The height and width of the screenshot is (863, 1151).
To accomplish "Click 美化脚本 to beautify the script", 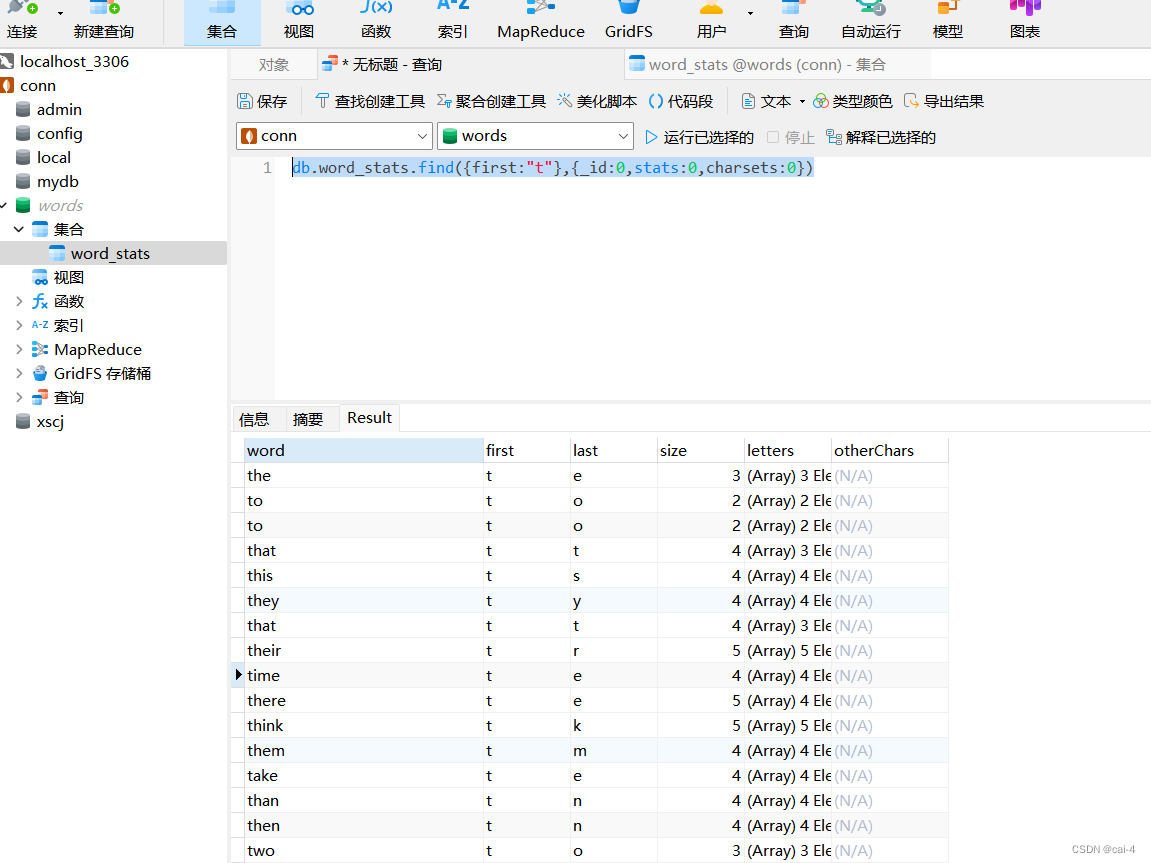I will (x=597, y=101).
